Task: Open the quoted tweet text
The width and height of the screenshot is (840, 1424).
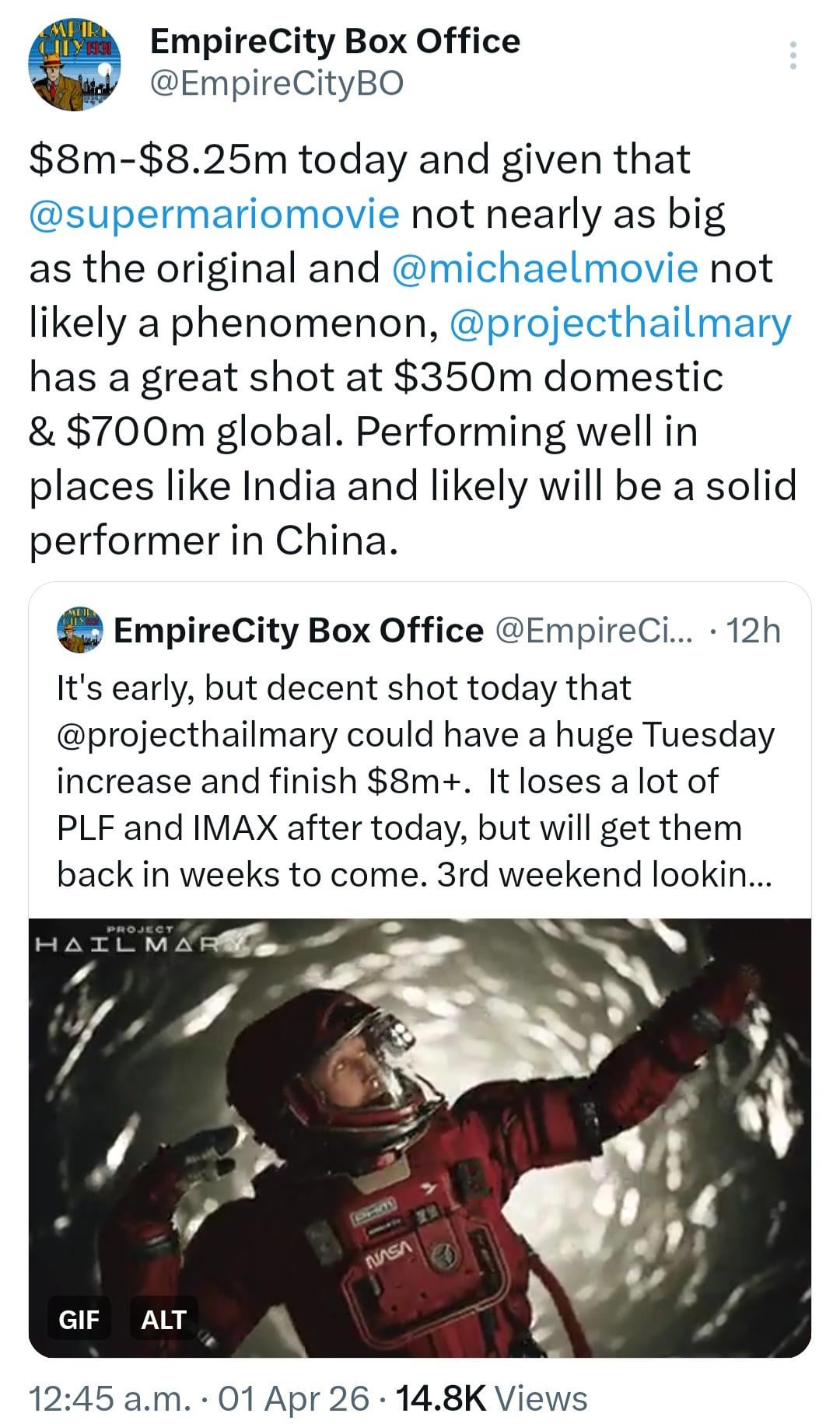Action: (x=414, y=781)
